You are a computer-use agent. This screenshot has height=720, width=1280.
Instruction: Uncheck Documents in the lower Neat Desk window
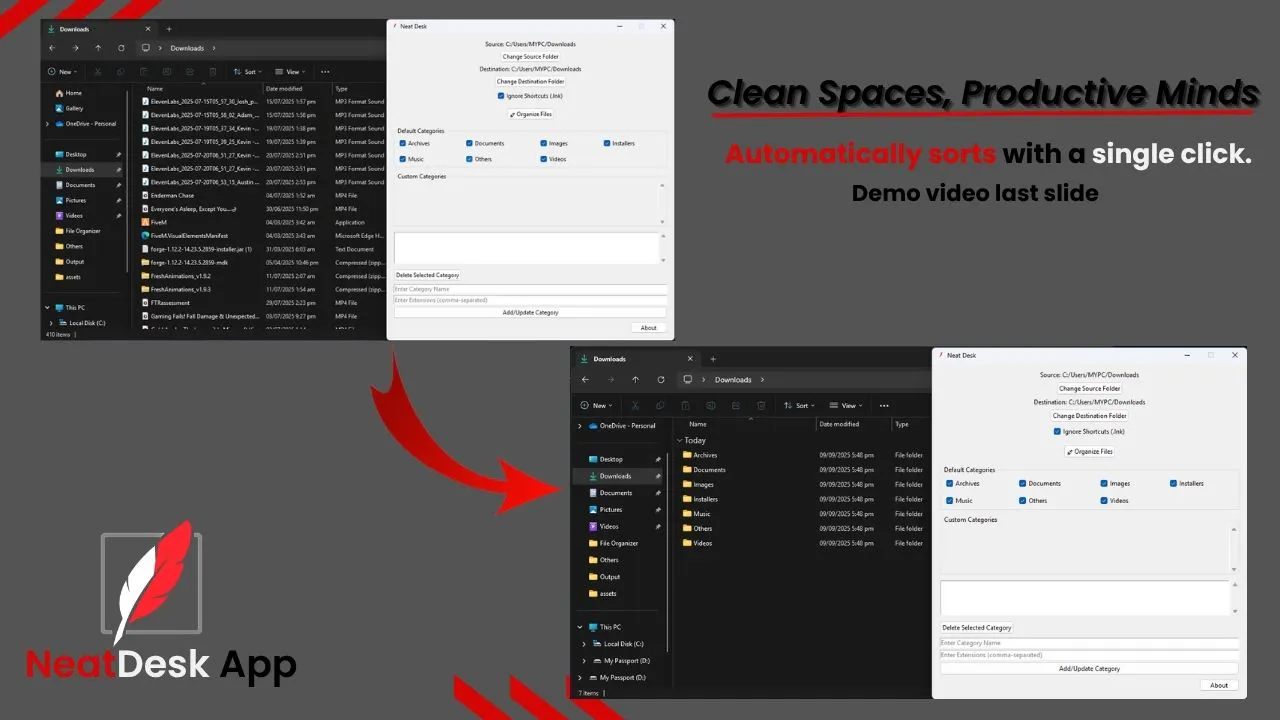pos(1023,484)
